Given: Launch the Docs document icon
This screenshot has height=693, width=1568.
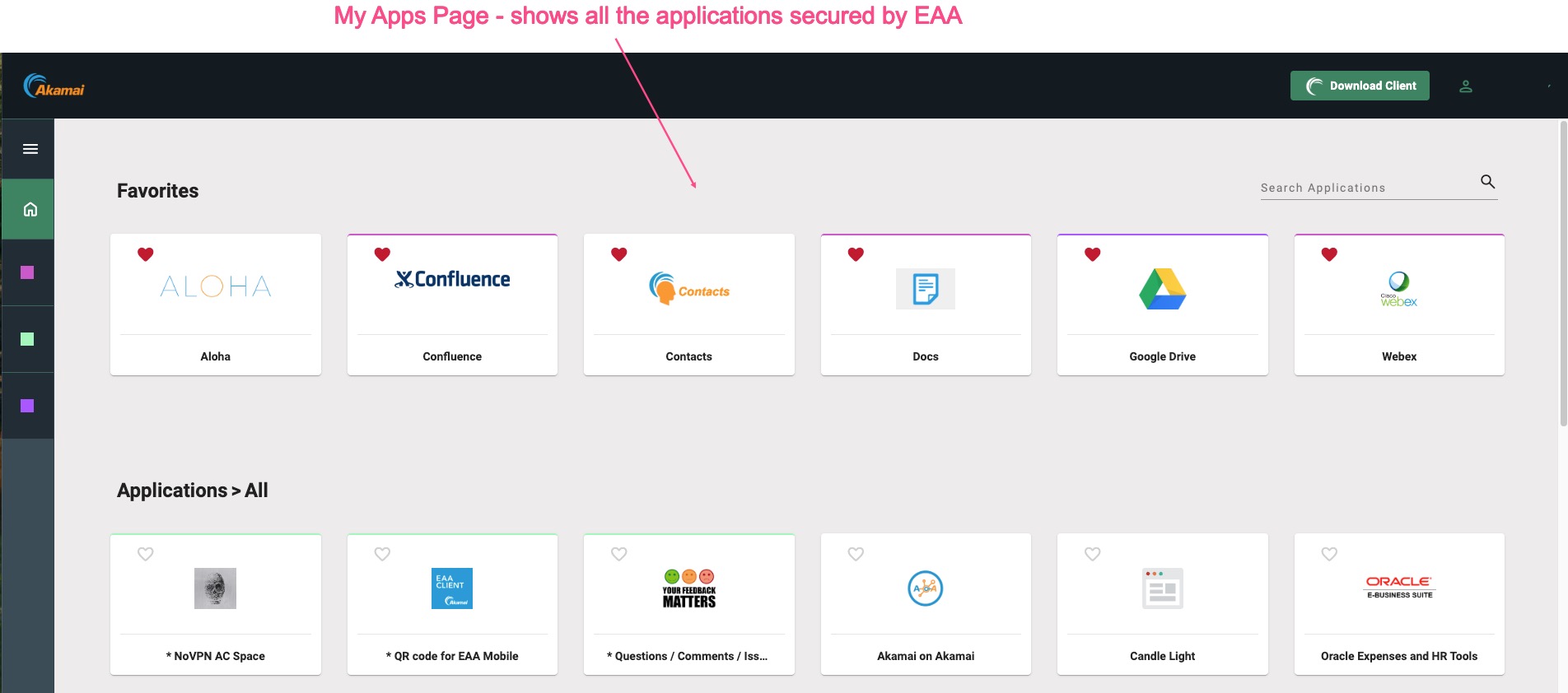Looking at the screenshot, I should point(925,289).
